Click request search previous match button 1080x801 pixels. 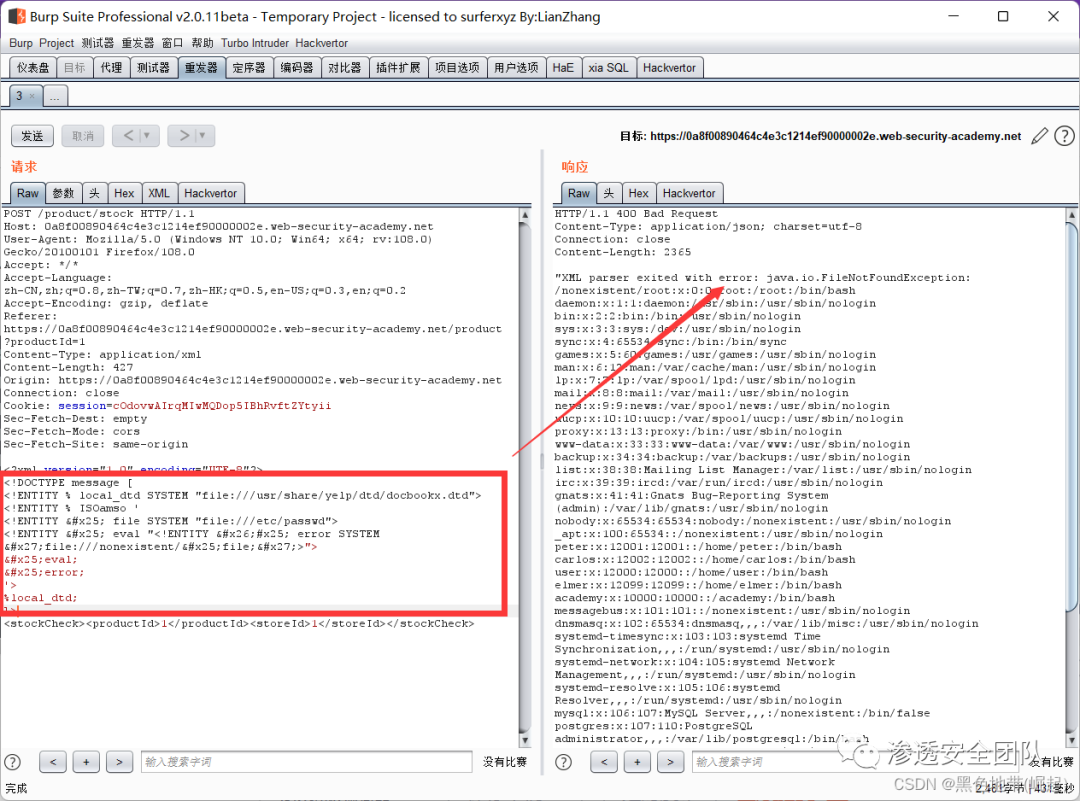pos(53,762)
